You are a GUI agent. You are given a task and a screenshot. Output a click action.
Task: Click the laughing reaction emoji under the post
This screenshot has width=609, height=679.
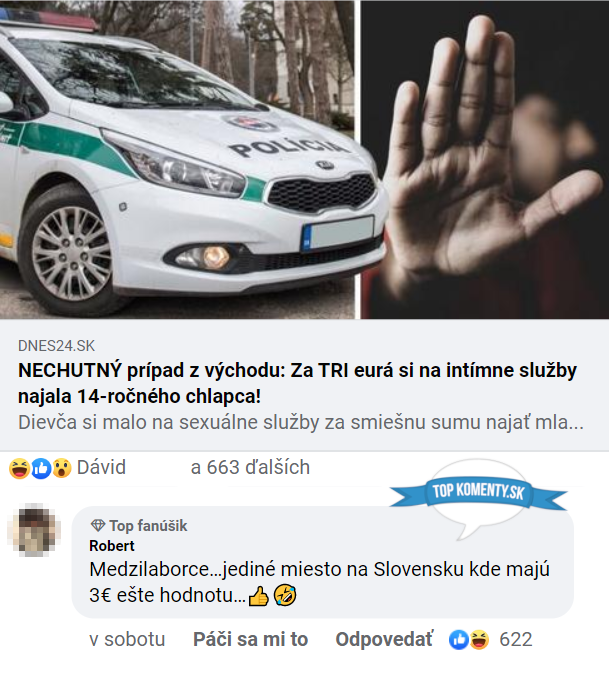point(19,468)
